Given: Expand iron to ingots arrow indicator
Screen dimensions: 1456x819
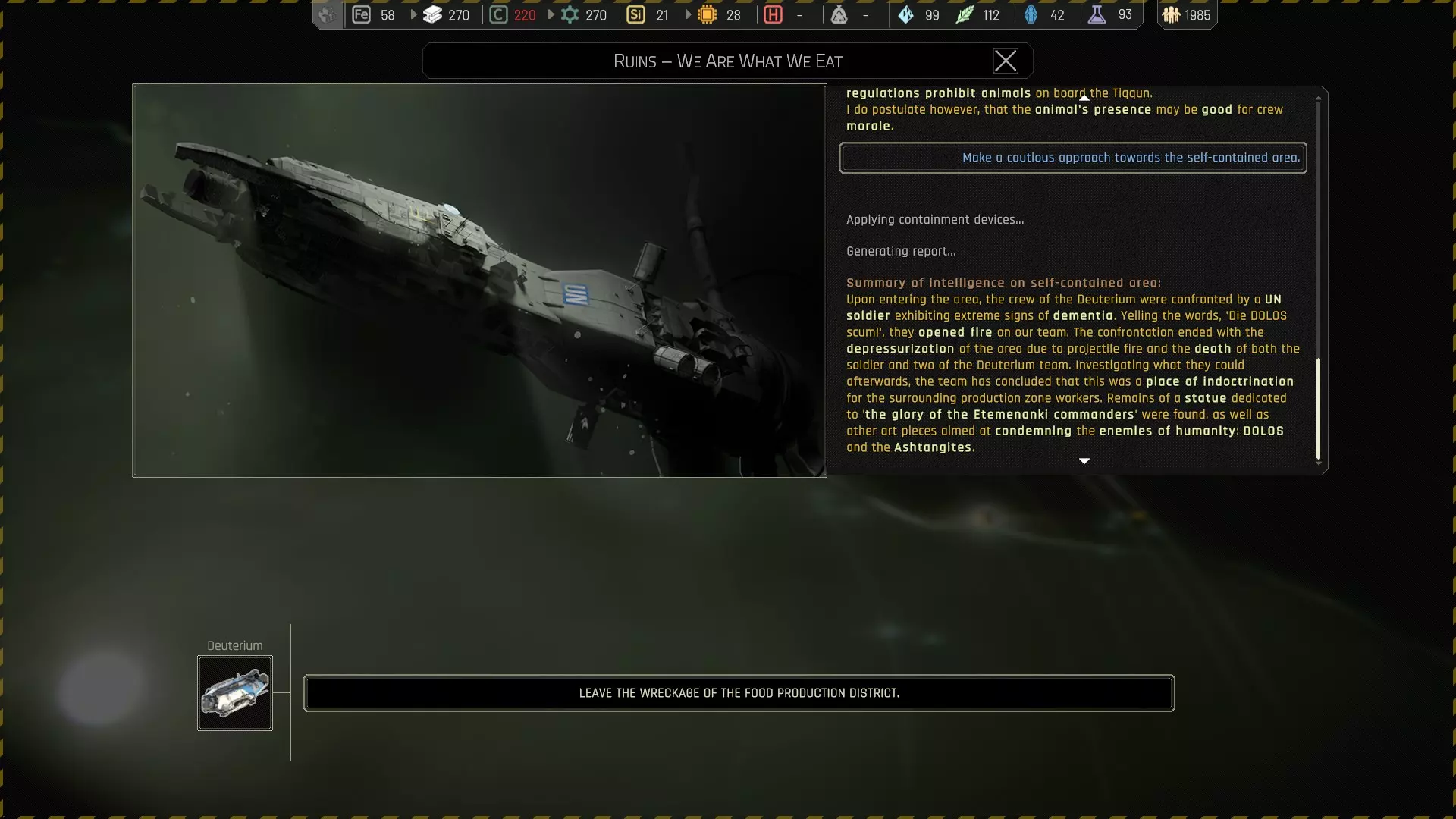Looking at the screenshot, I should pos(413,14).
